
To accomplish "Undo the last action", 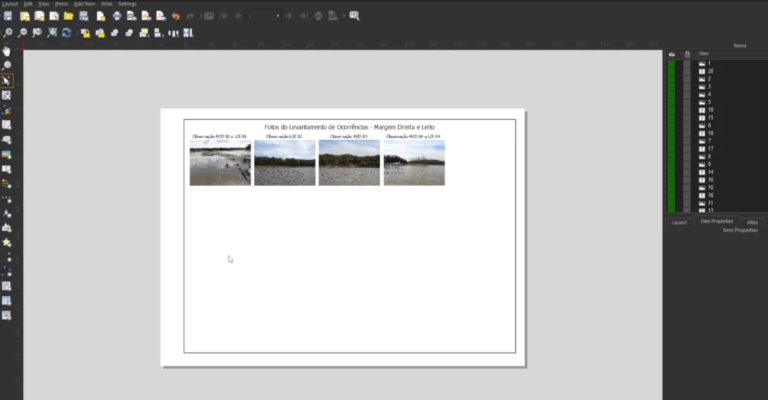I will coord(175,16).
